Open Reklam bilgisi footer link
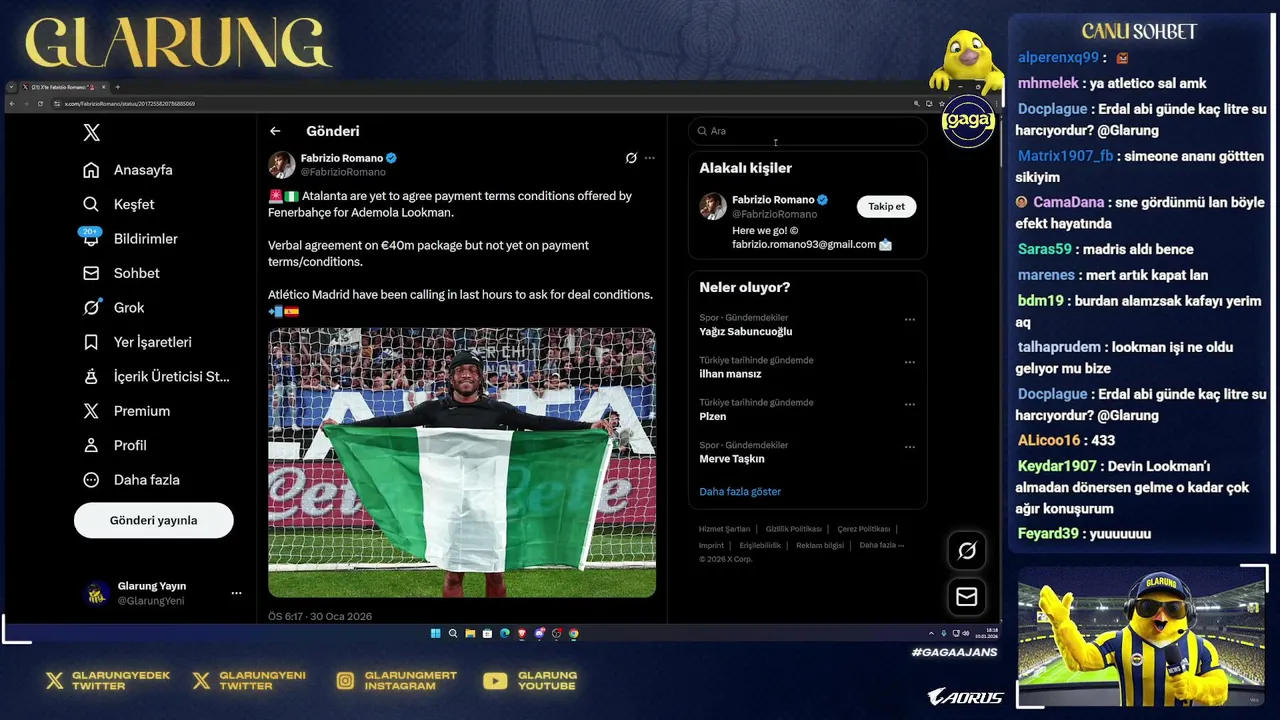Screen dimensions: 1280x720 [x=820, y=546]
